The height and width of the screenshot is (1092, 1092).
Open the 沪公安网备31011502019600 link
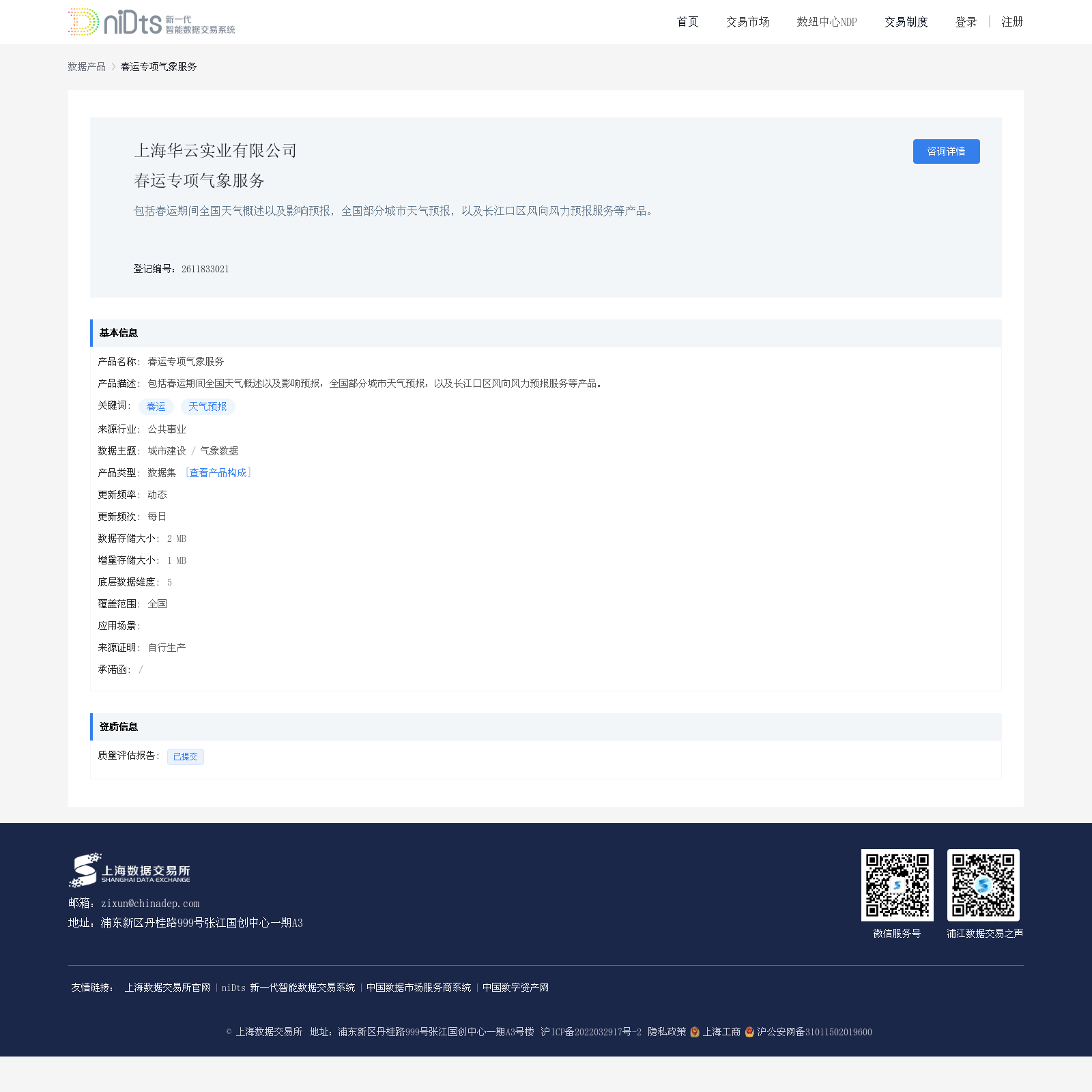tap(814, 1032)
